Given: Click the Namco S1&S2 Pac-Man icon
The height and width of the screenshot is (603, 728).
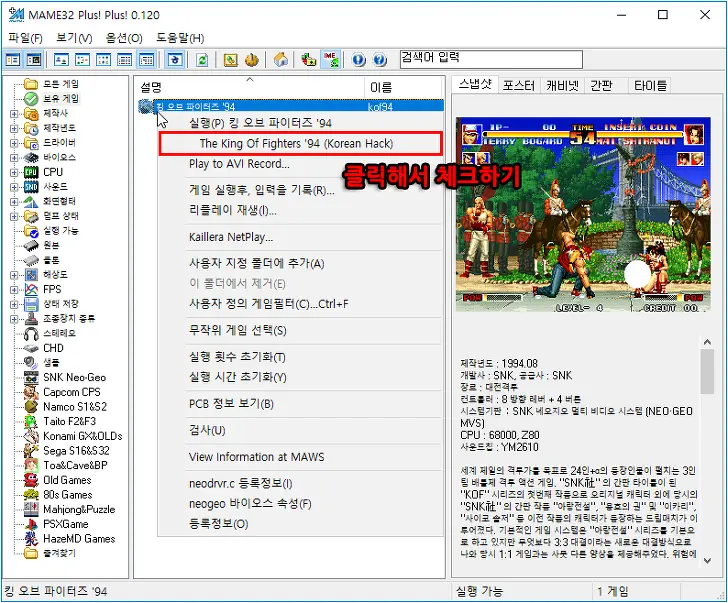Looking at the screenshot, I should [x=31, y=407].
